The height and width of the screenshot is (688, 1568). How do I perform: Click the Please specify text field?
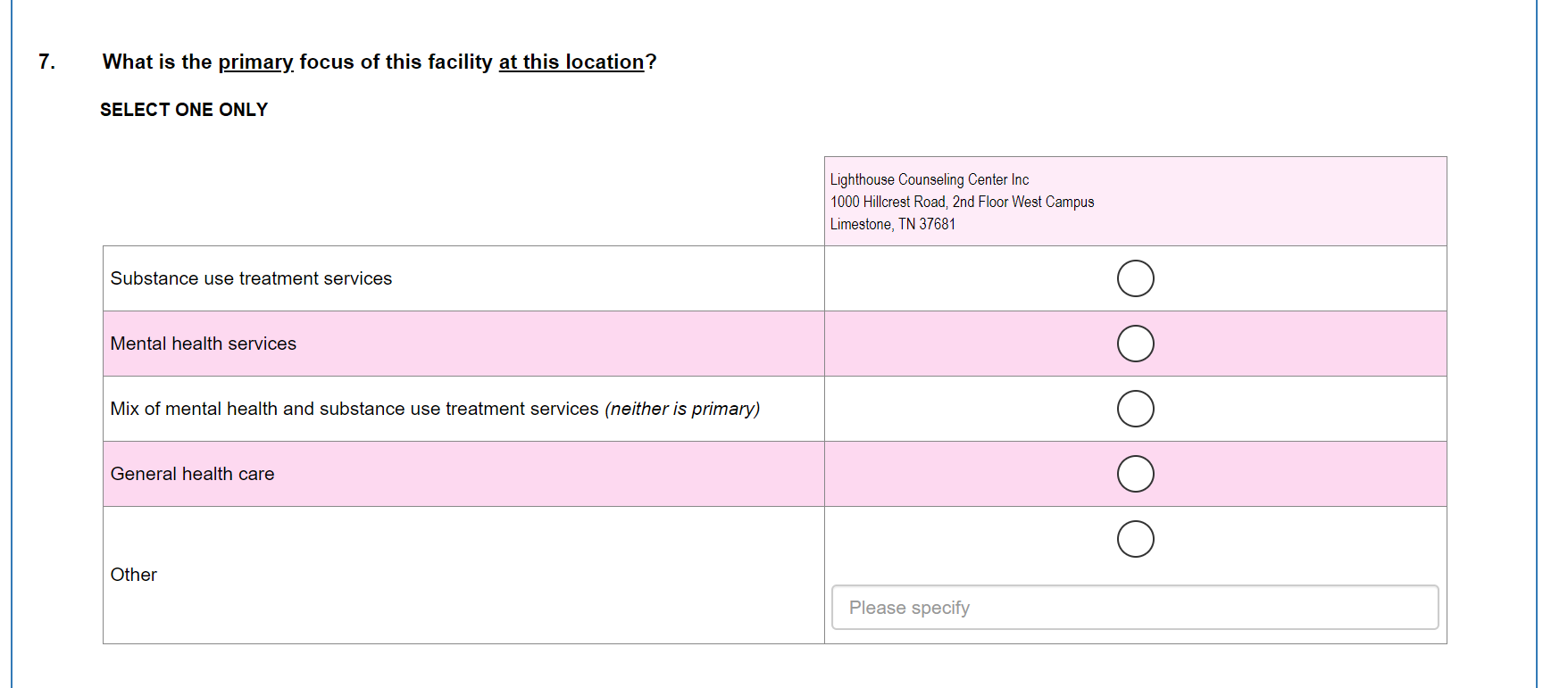click(x=1134, y=608)
